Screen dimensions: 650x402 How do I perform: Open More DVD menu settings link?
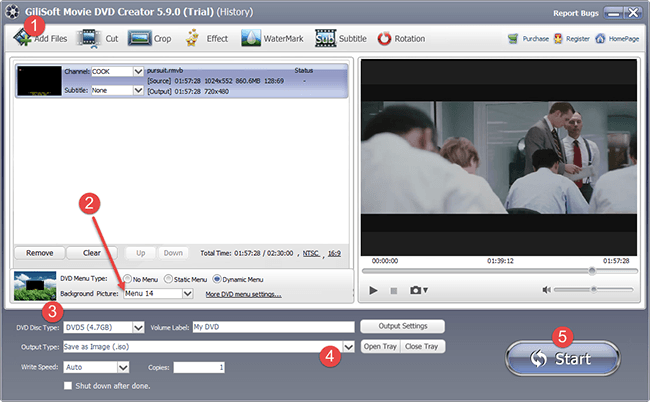pos(243,294)
